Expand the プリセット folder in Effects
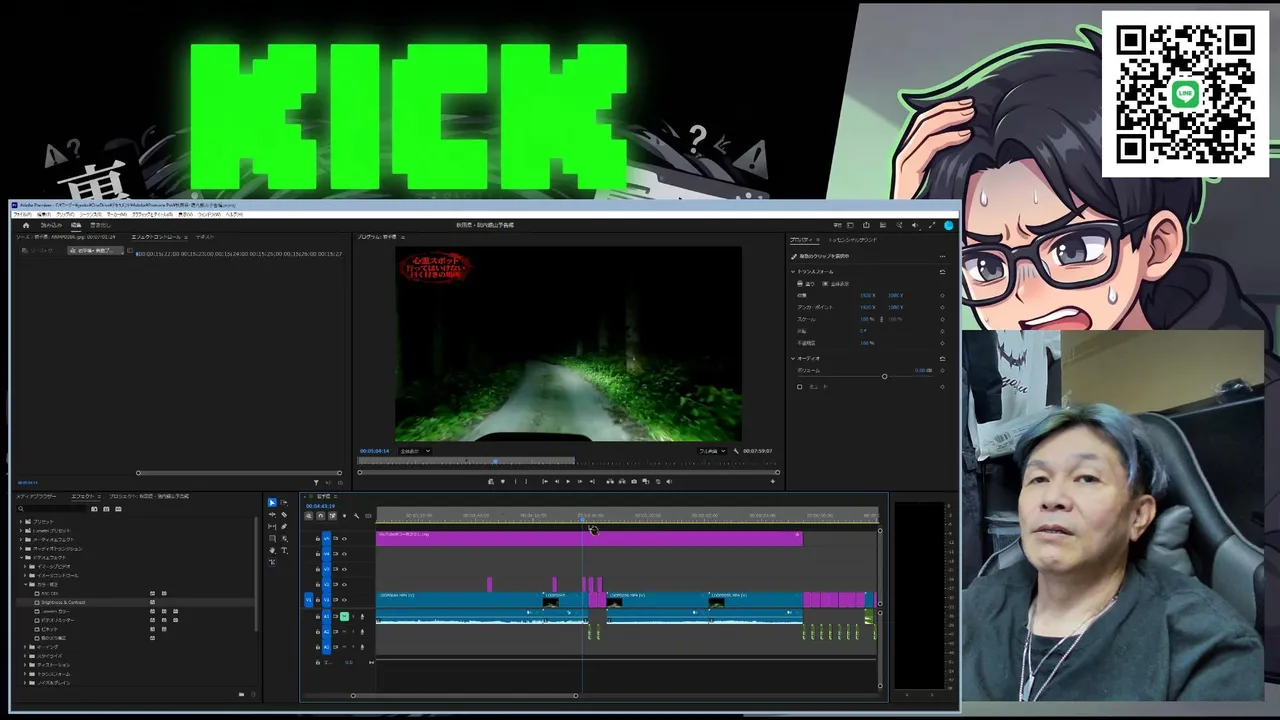The width and height of the screenshot is (1280, 720). [x=21, y=521]
